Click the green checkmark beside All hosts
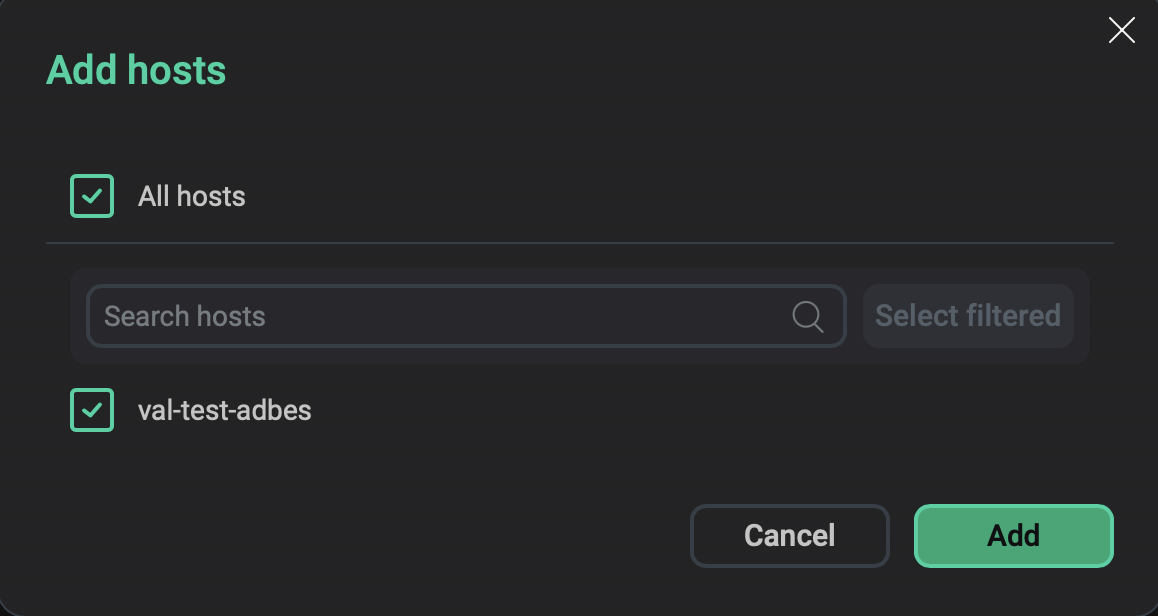This screenshot has height=616, width=1158. [91, 196]
